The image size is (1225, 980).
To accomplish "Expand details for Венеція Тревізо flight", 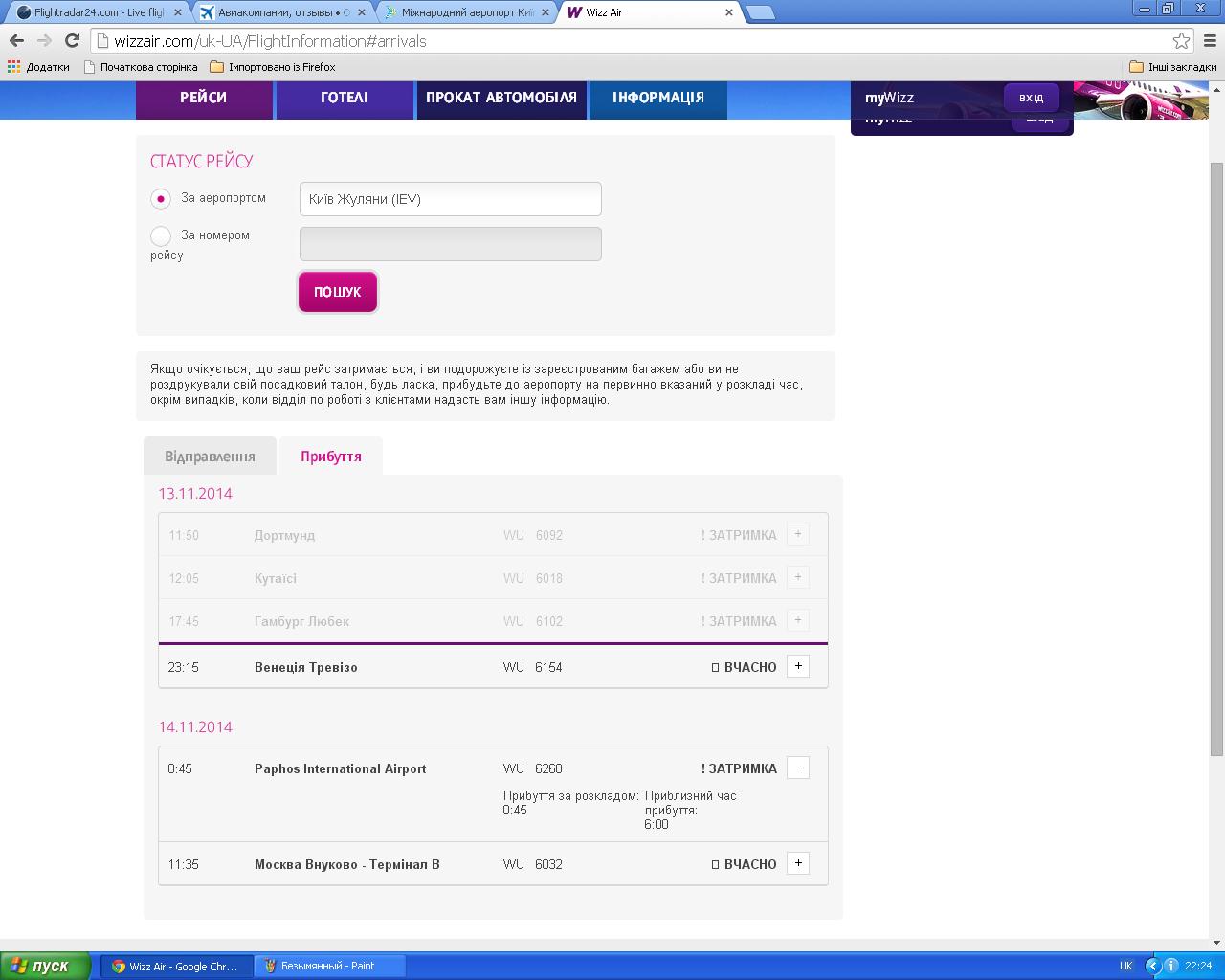I will pos(798,666).
